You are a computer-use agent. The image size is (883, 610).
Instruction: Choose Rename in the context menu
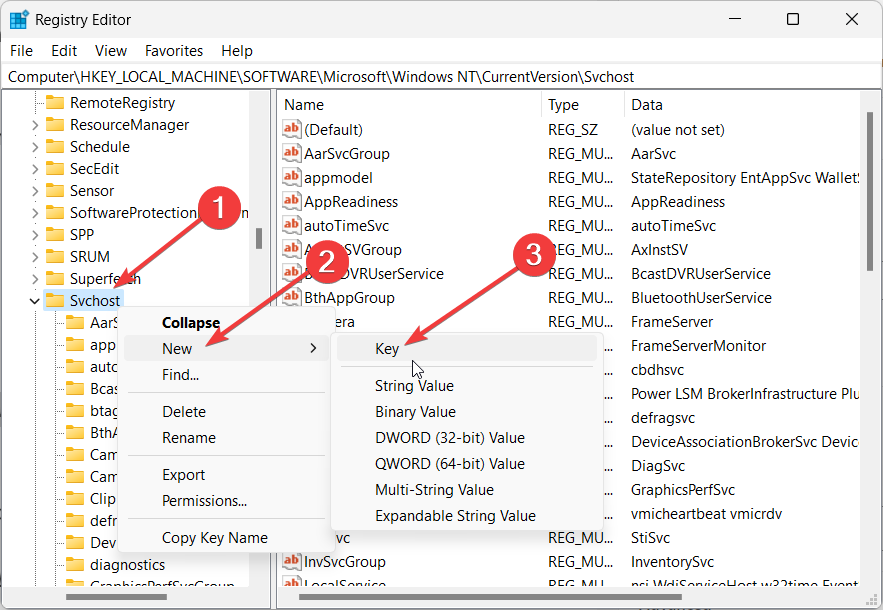point(226,438)
